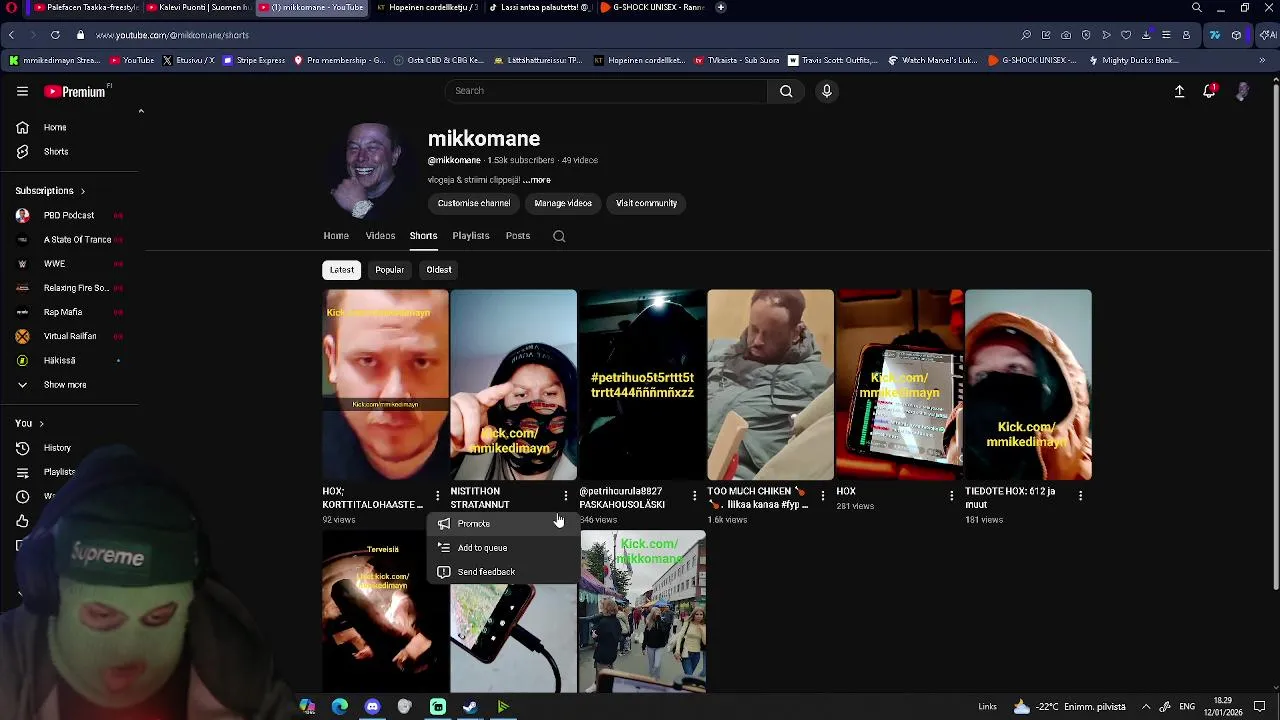Open the NISTITHON STRATANNUT short thumbnail
The height and width of the screenshot is (720, 1280).
(514, 385)
